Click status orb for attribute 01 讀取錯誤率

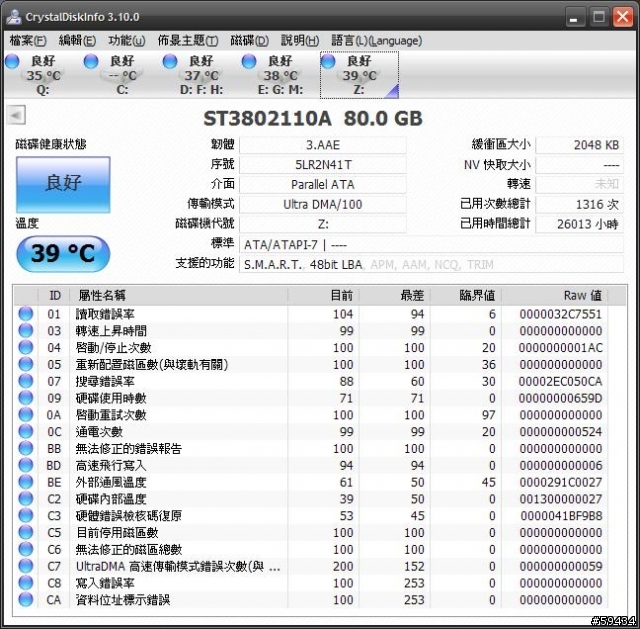click(x=26, y=314)
